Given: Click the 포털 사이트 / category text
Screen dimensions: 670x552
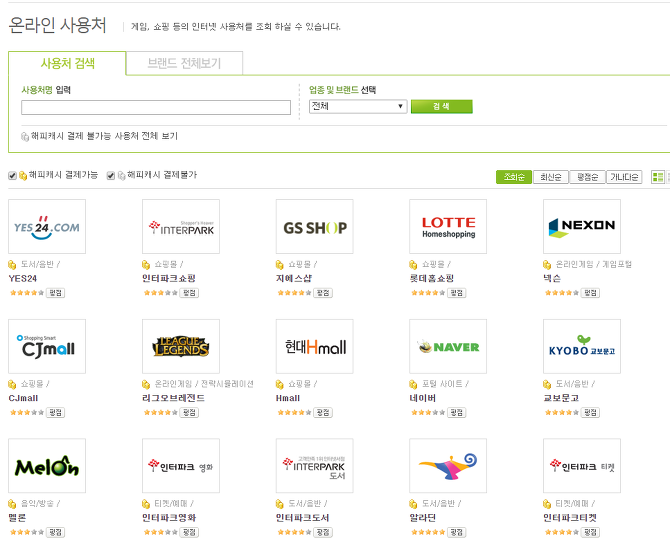Looking at the screenshot, I should click(x=445, y=384).
